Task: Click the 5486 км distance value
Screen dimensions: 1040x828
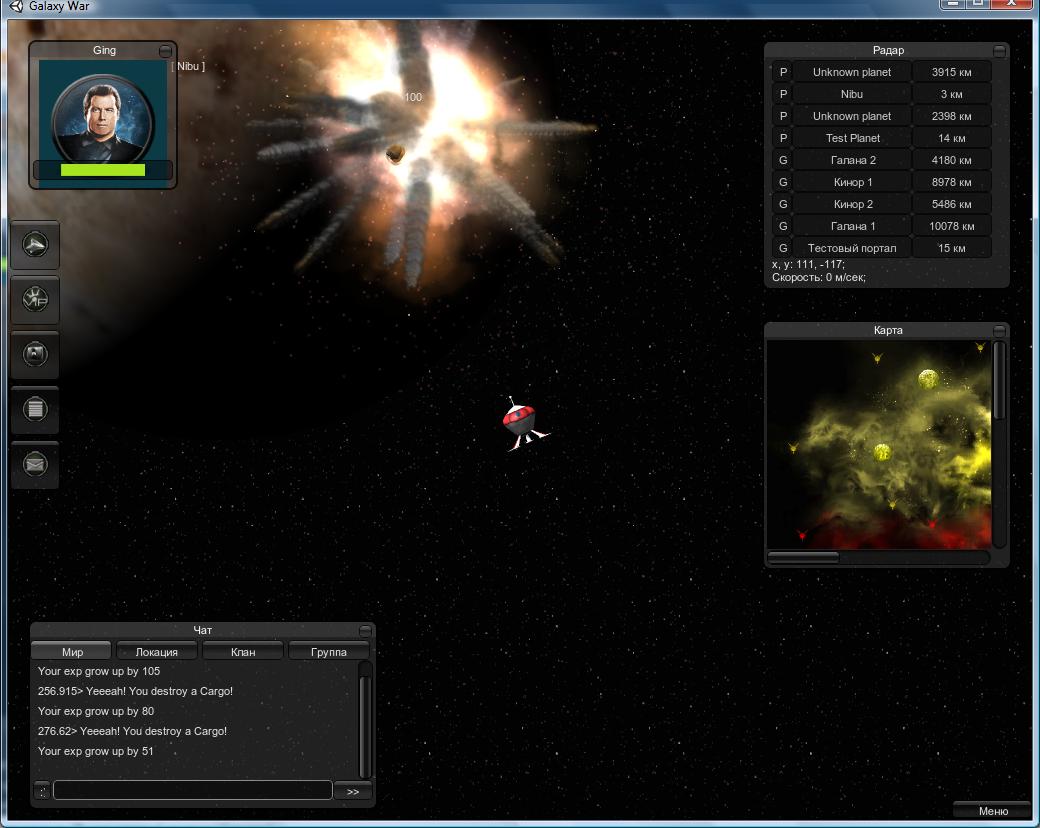Action: point(951,204)
